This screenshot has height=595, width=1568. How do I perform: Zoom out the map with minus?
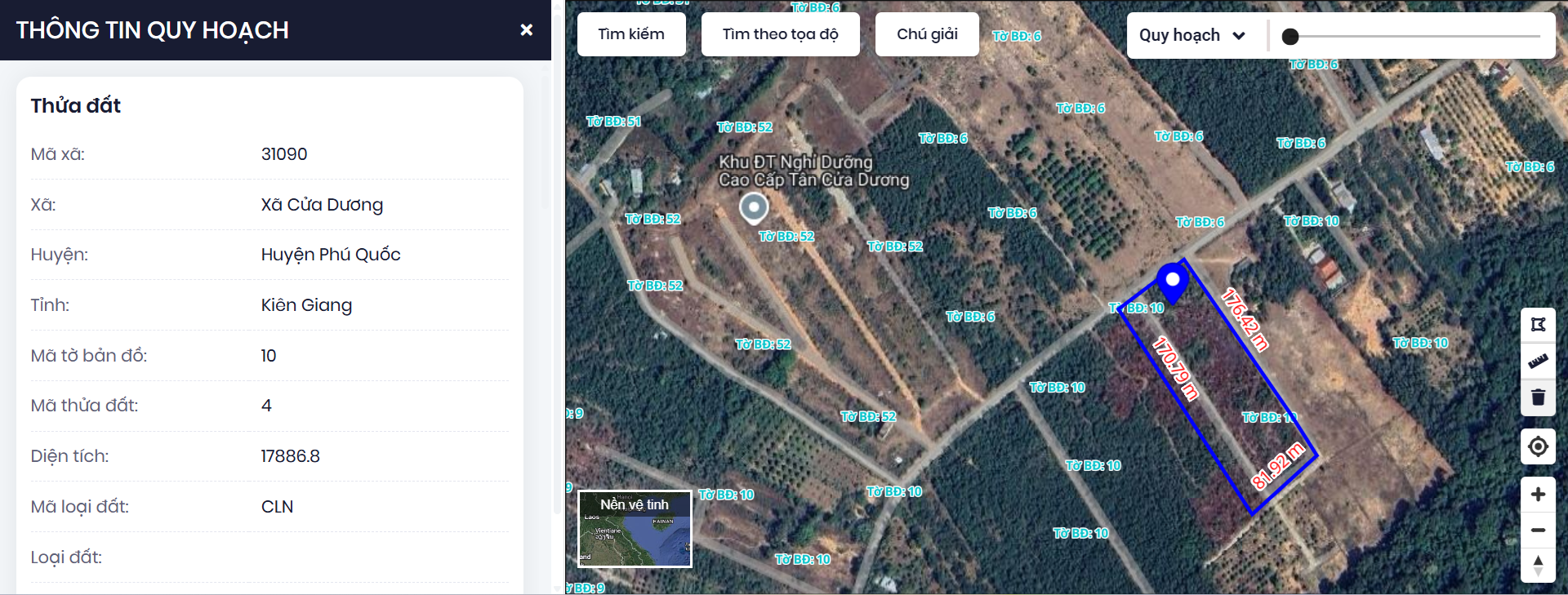pos(1538,530)
